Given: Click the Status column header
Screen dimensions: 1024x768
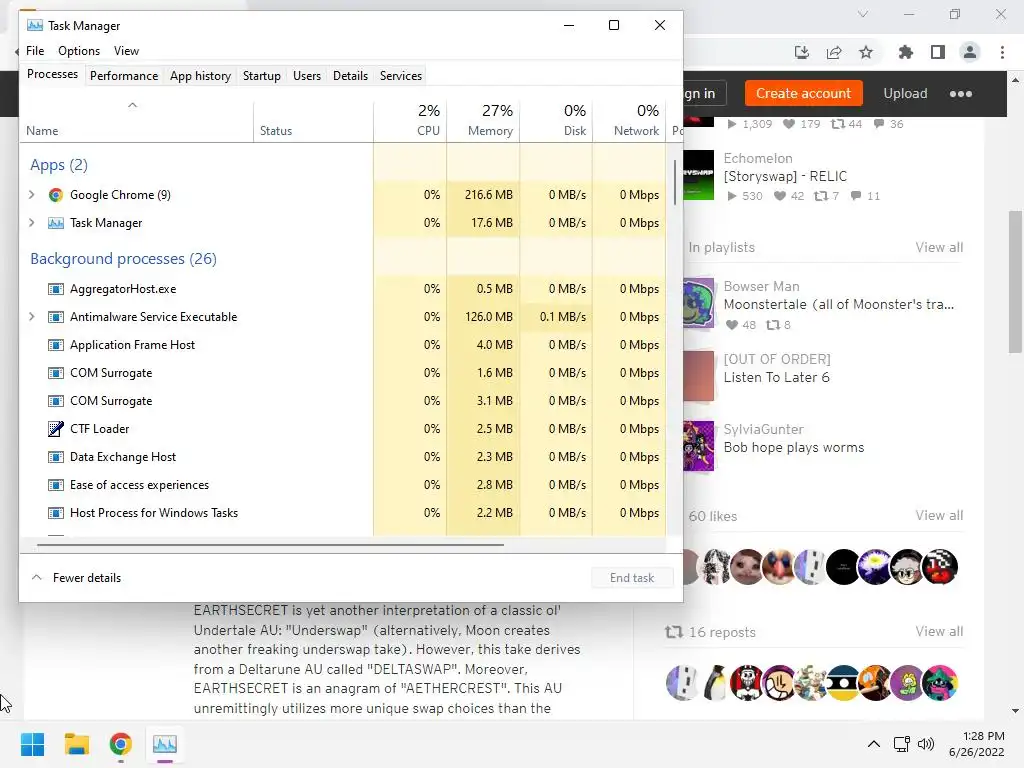Looking at the screenshot, I should coord(313,121).
